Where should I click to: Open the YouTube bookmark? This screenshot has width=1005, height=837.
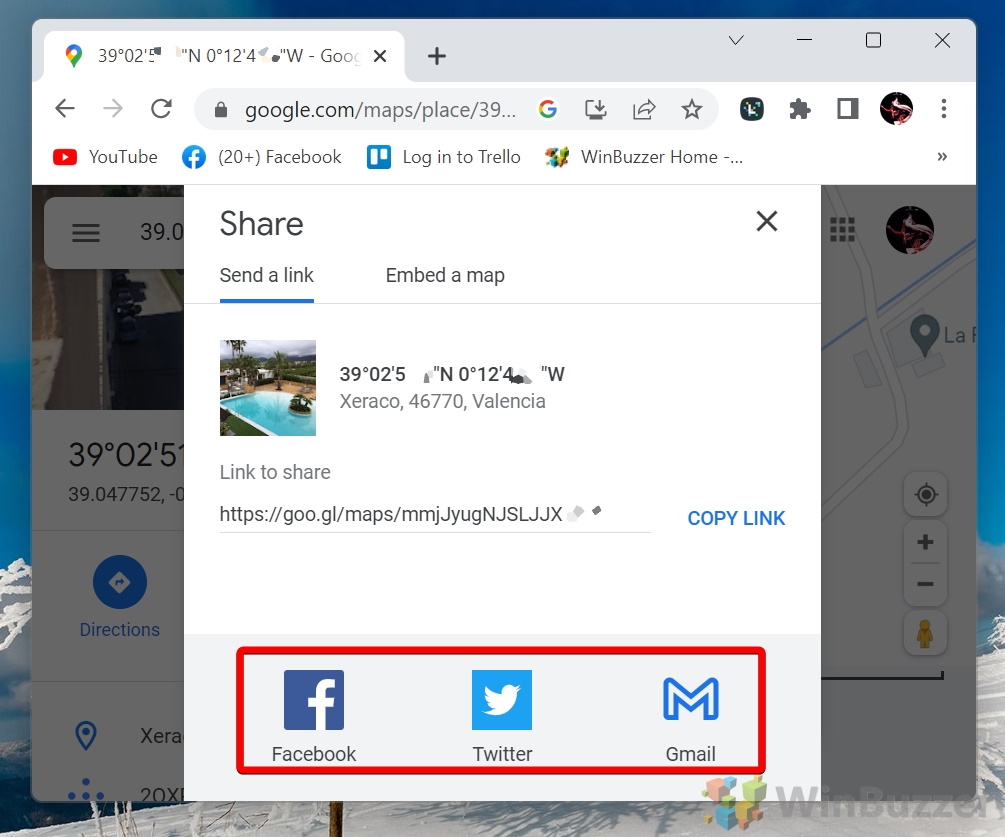(x=105, y=157)
